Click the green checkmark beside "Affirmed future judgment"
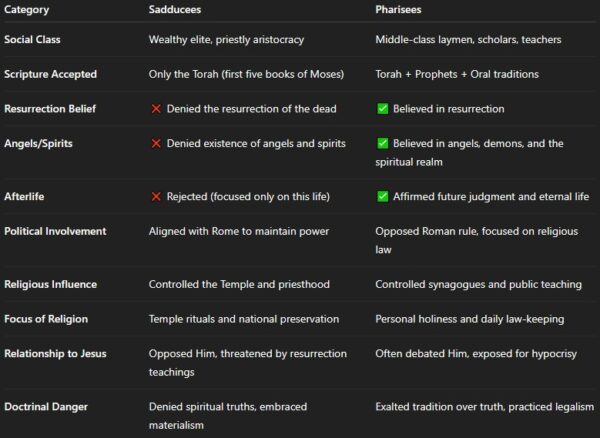This screenshot has height=438, width=600. (382, 195)
